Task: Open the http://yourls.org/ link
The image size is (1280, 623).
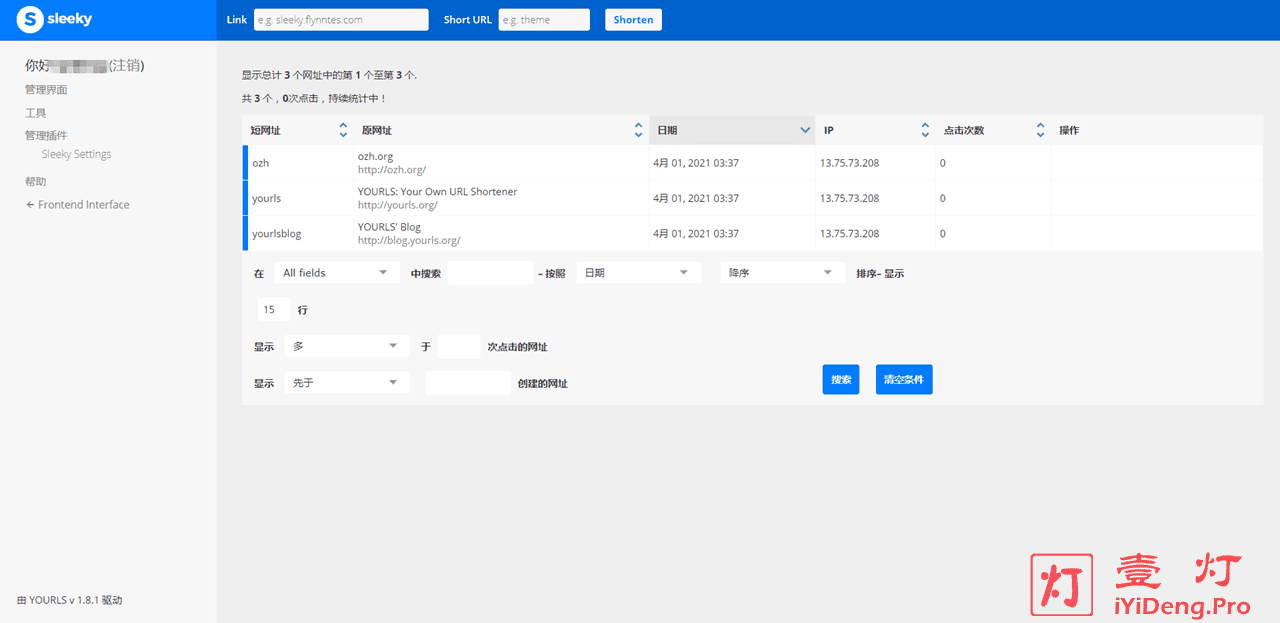Action: click(x=397, y=205)
